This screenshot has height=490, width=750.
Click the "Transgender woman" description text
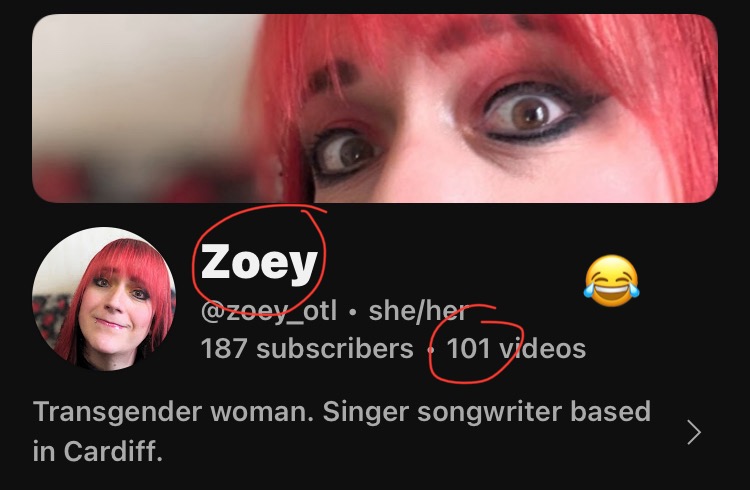pos(173,412)
